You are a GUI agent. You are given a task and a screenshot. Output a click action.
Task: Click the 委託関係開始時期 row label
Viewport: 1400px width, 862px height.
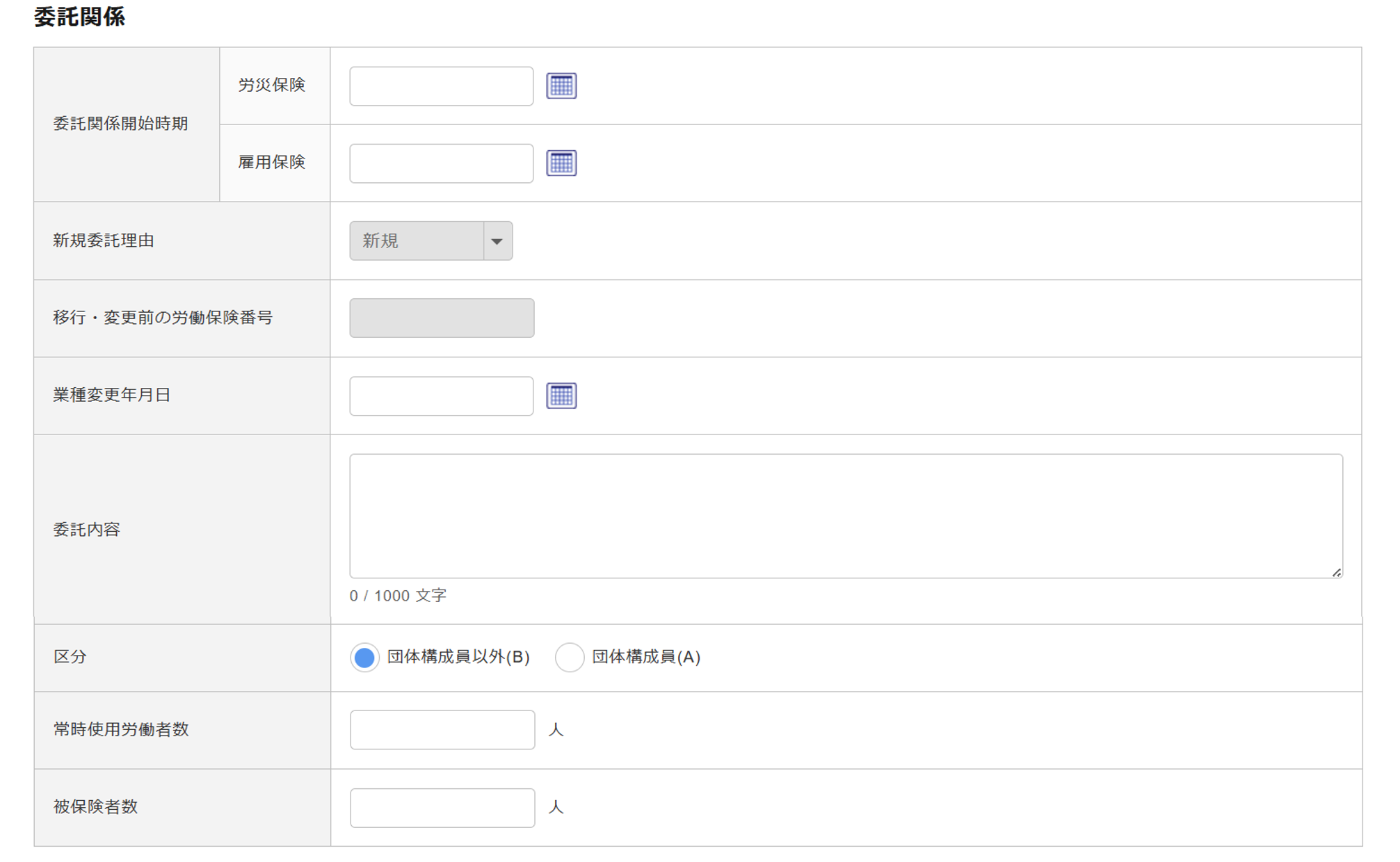pyautogui.click(x=120, y=124)
